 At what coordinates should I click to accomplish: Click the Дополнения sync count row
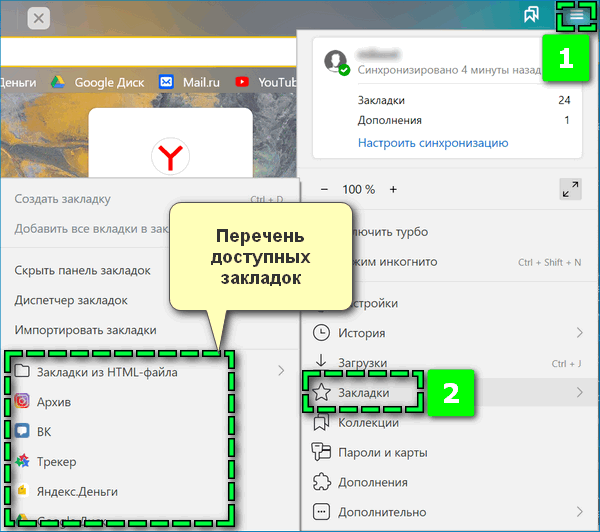point(464,120)
